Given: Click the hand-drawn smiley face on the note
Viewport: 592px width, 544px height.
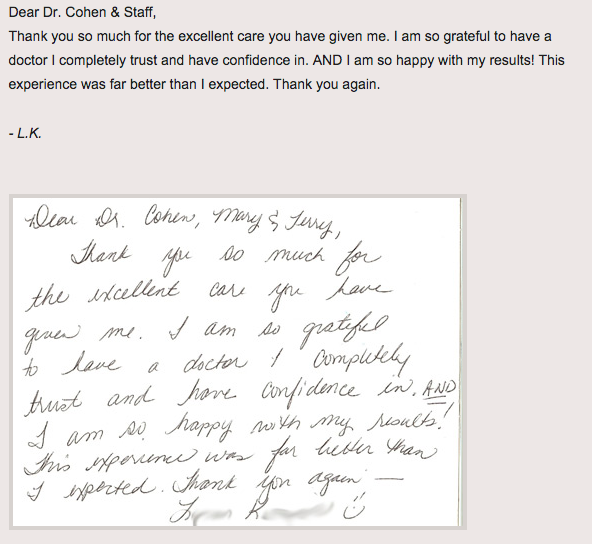Looking at the screenshot, I should 354,507.
